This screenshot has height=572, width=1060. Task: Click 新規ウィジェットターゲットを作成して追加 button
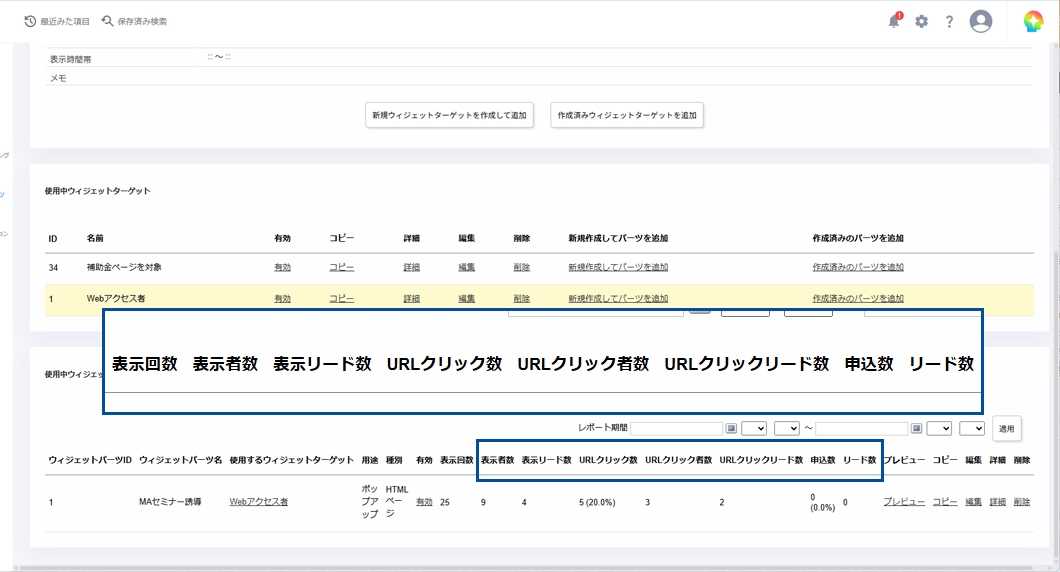point(450,115)
